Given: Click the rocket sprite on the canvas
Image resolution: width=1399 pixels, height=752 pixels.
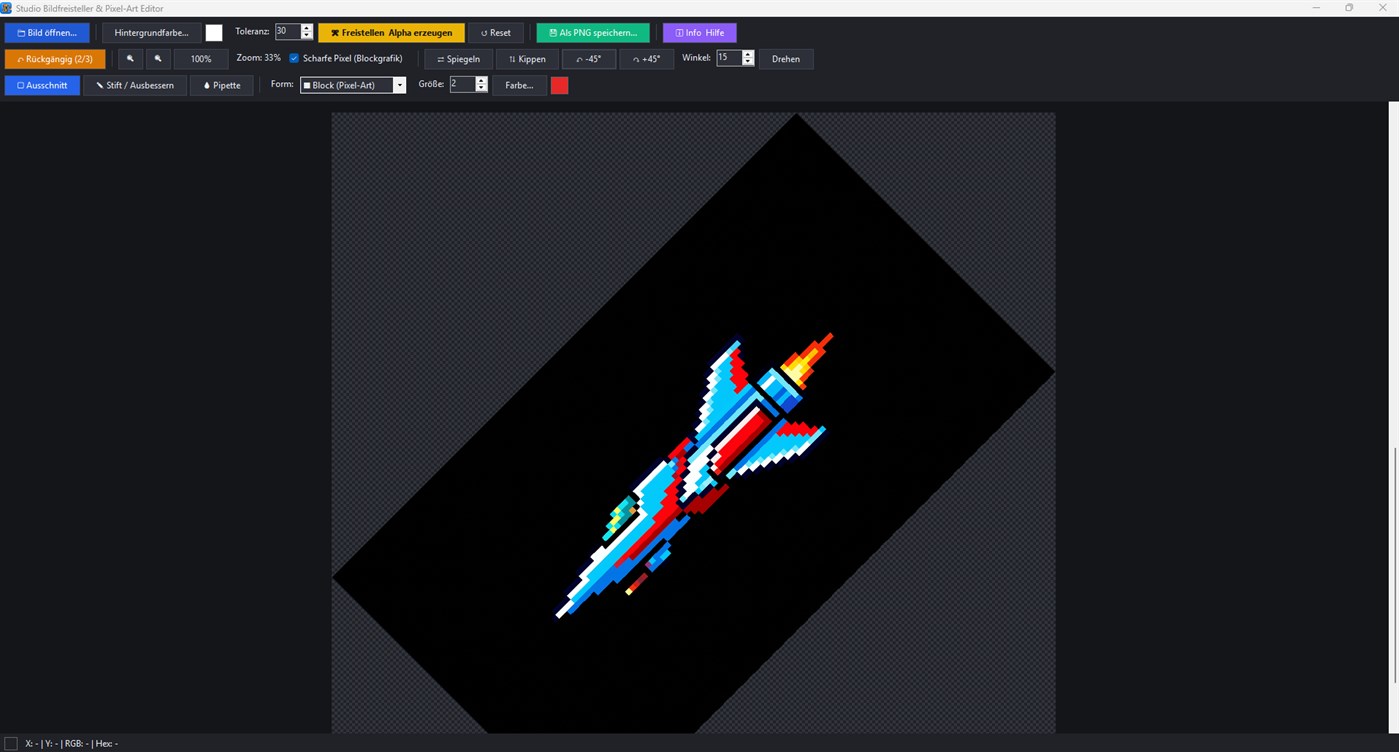Looking at the screenshot, I should pos(692,477).
